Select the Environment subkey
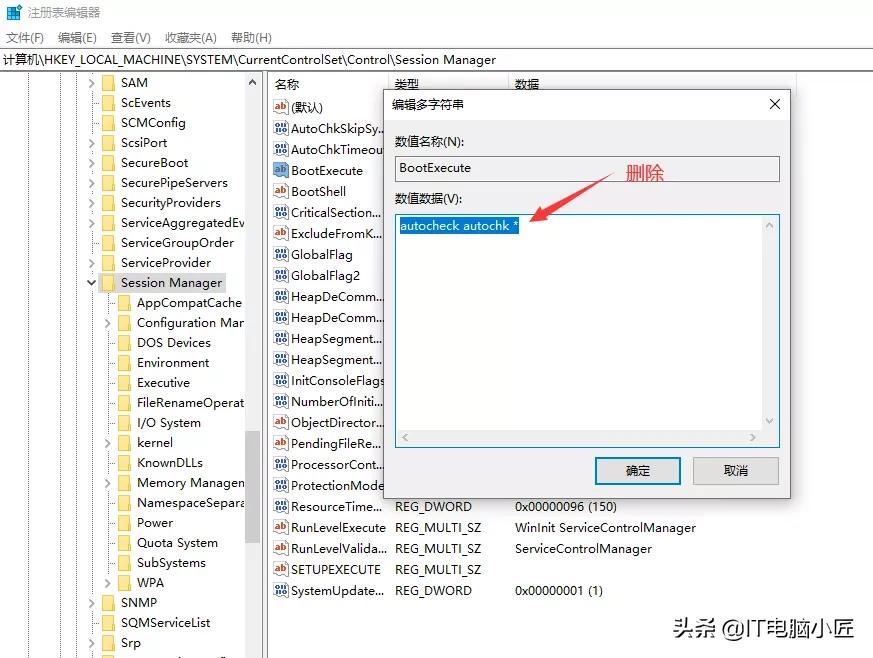The width and height of the screenshot is (873, 658). [173, 363]
